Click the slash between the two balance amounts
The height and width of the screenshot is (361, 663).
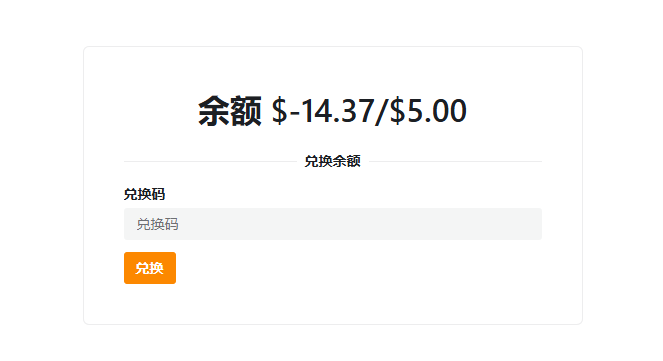click(381, 111)
